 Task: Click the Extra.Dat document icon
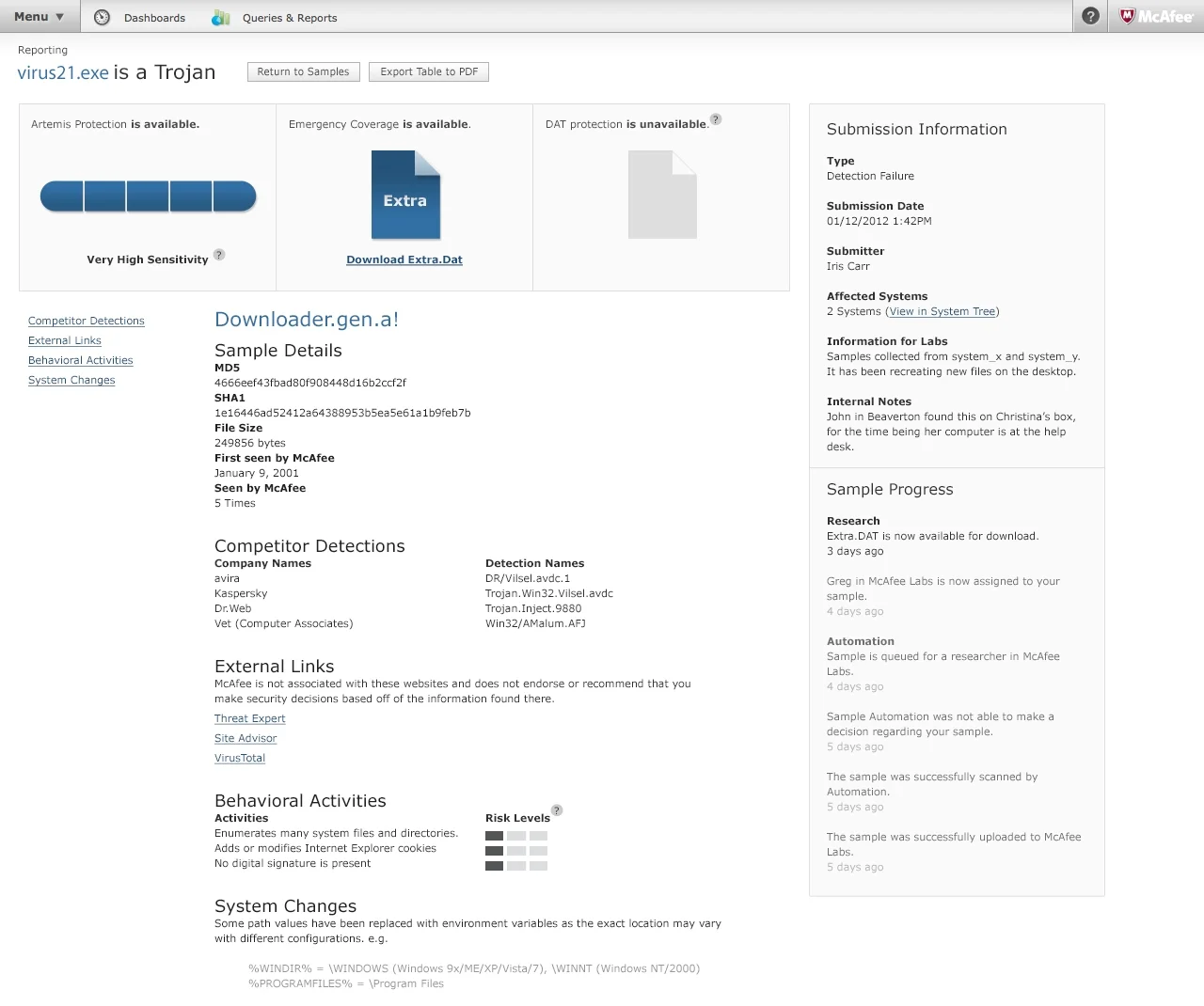[x=404, y=196]
